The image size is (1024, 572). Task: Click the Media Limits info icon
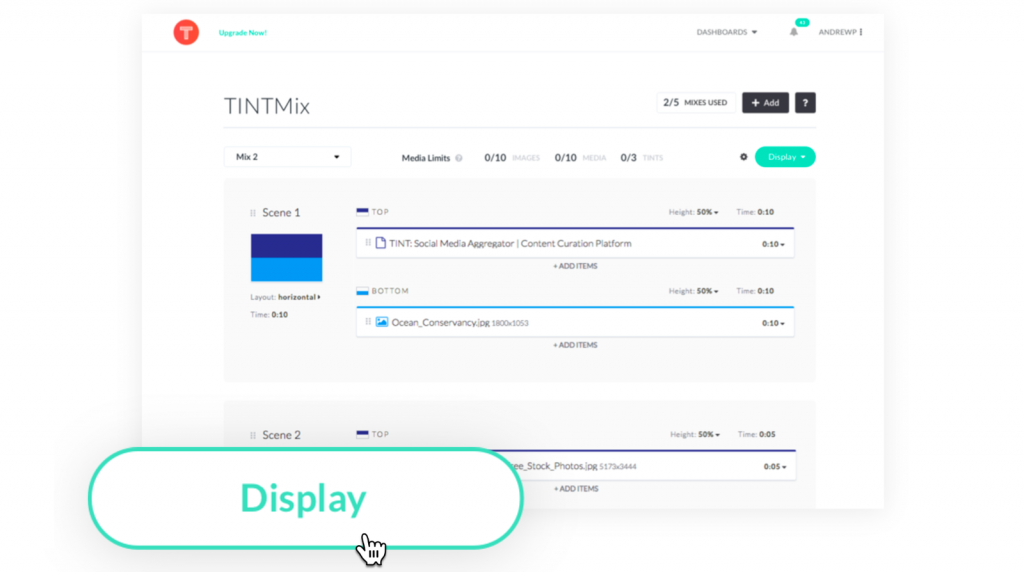pyautogui.click(x=458, y=158)
